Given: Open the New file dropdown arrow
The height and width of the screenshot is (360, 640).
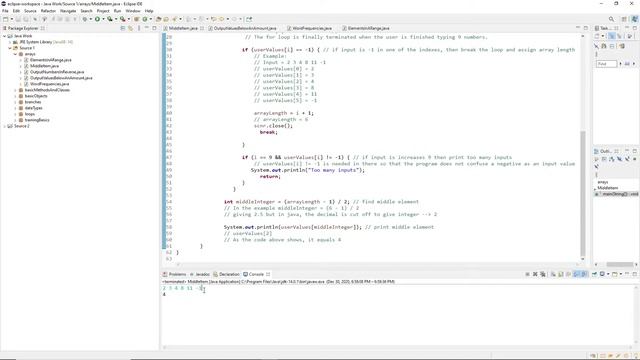Looking at the screenshot, I should tap(11, 19).
